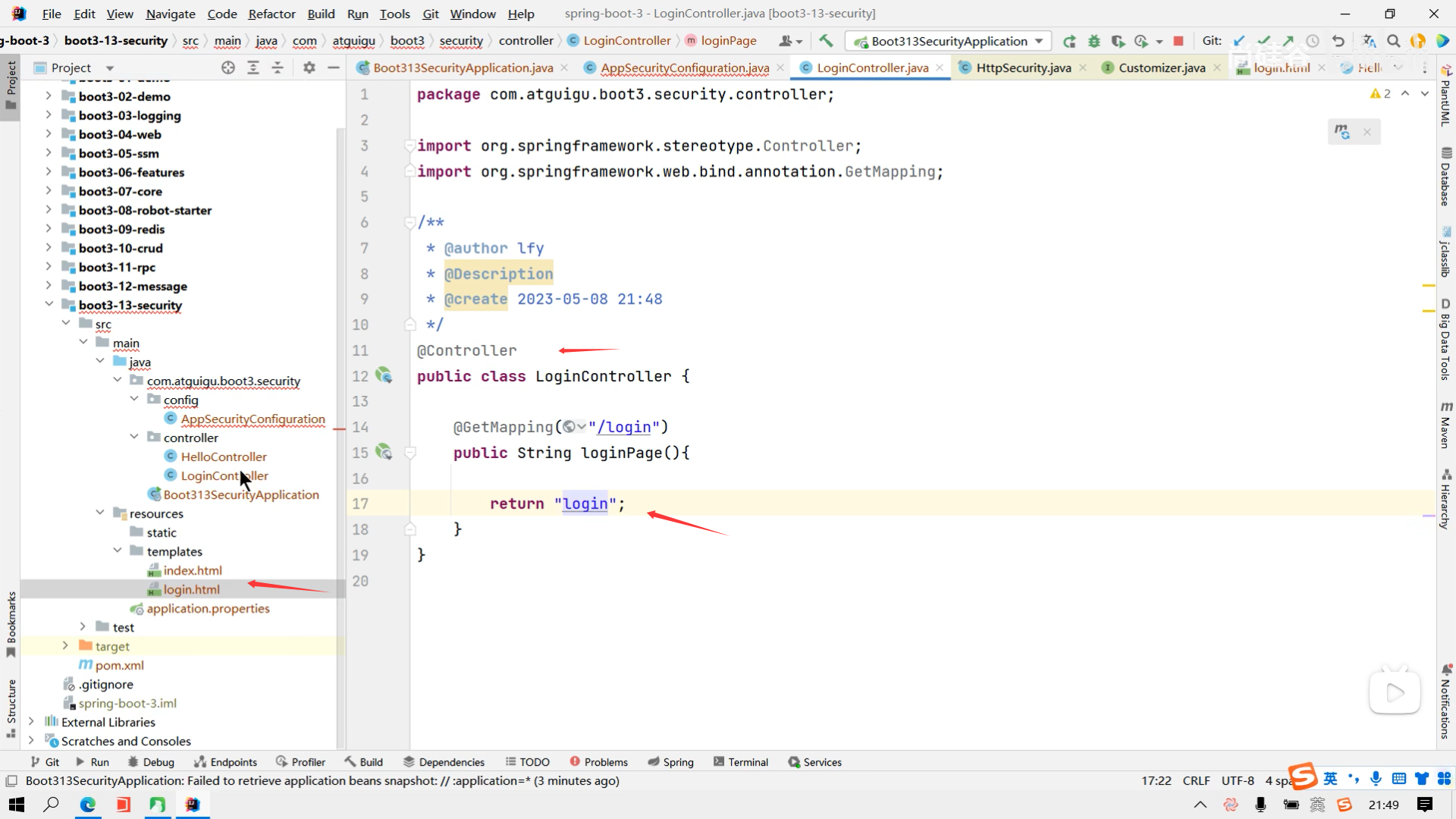Click line 17 return statement in the editor
Viewport: 1456px width, 819px height.
coord(557,504)
